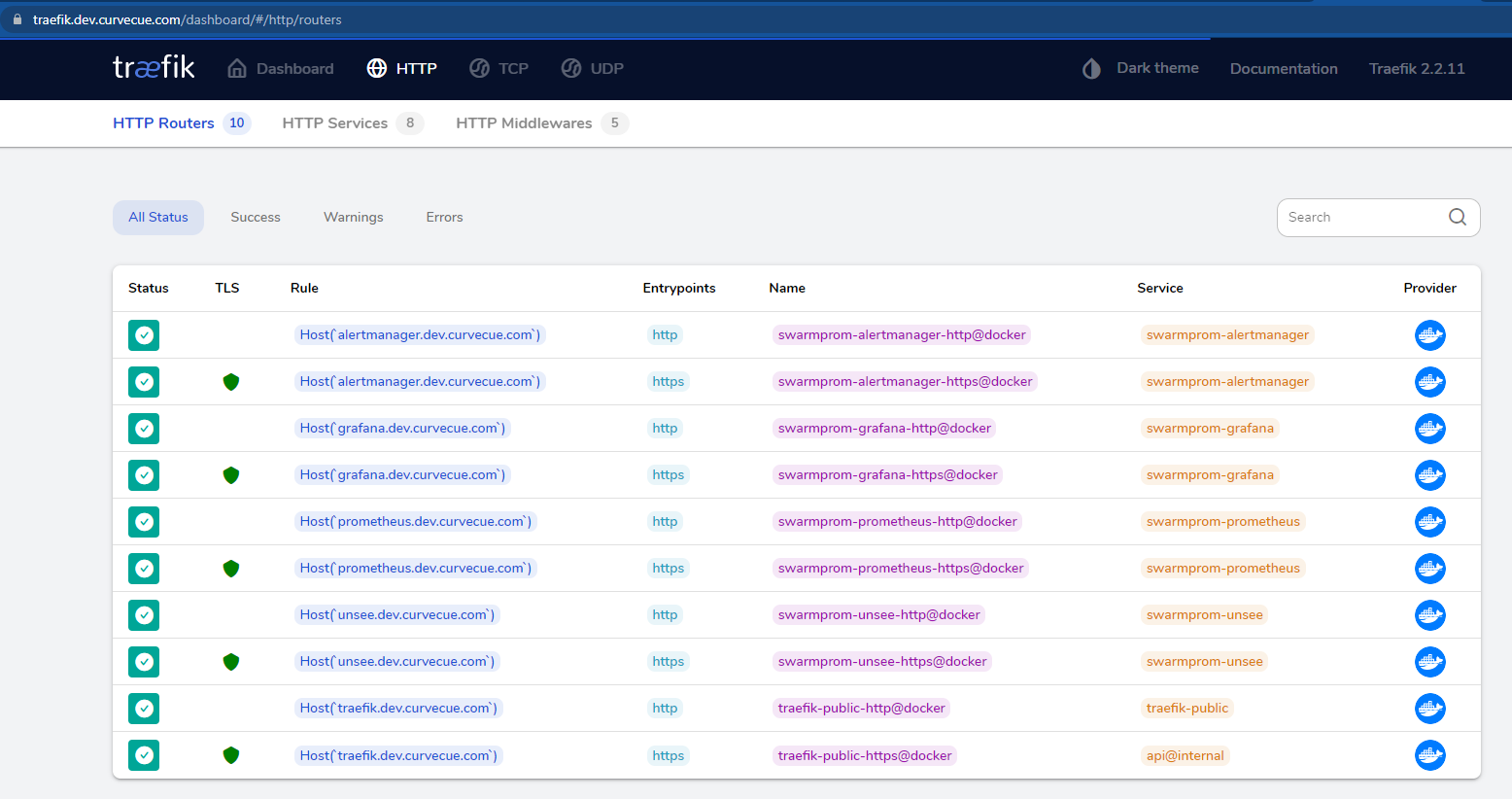The width and height of the screenshot is (1512, 799).
Task: Click the api@internal service tag
Action: pos(1186,755)
